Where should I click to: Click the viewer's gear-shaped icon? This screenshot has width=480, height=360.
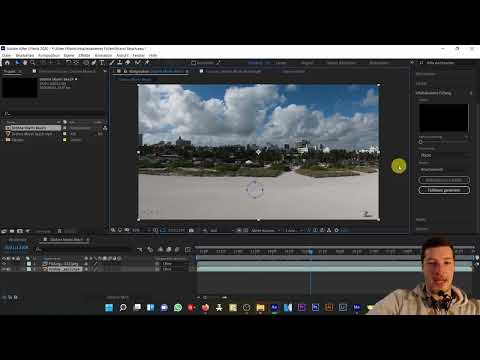(336, 230)
